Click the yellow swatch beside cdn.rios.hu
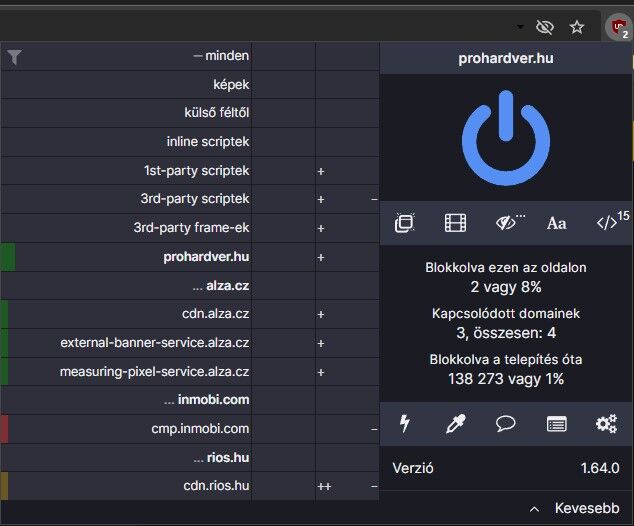This screenshot has height=526, width=634. point(4,486)
